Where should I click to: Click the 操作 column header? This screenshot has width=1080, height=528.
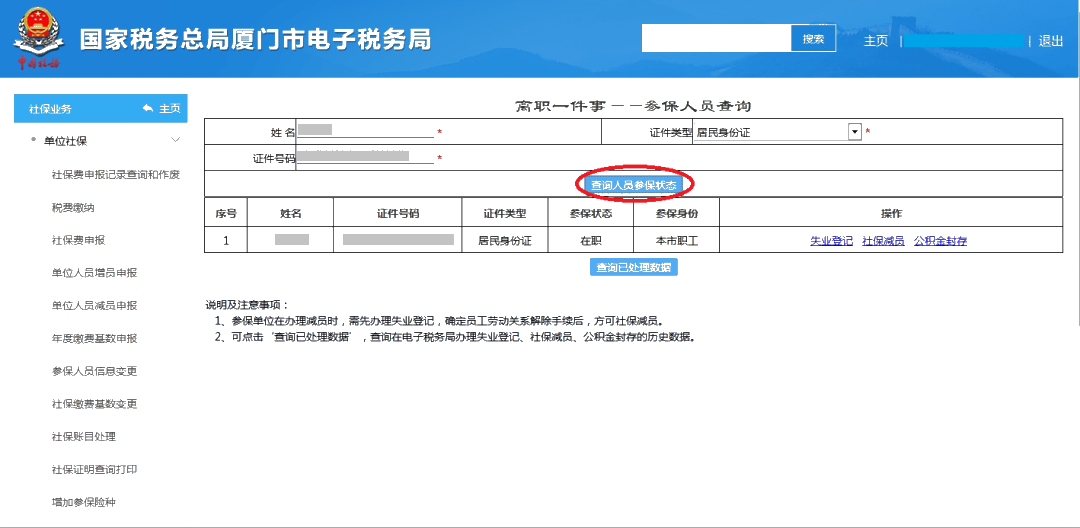tap(891, 213)
